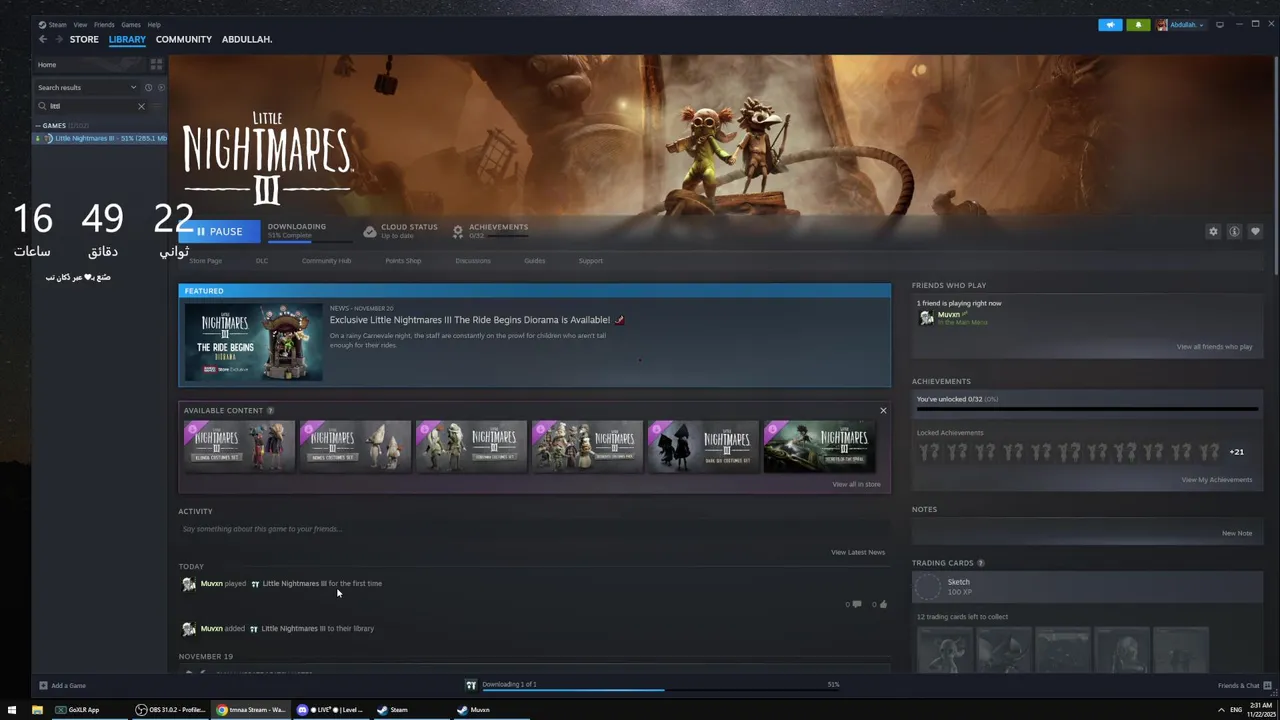Go to the COMMUNITY tab

coord(184,39)
